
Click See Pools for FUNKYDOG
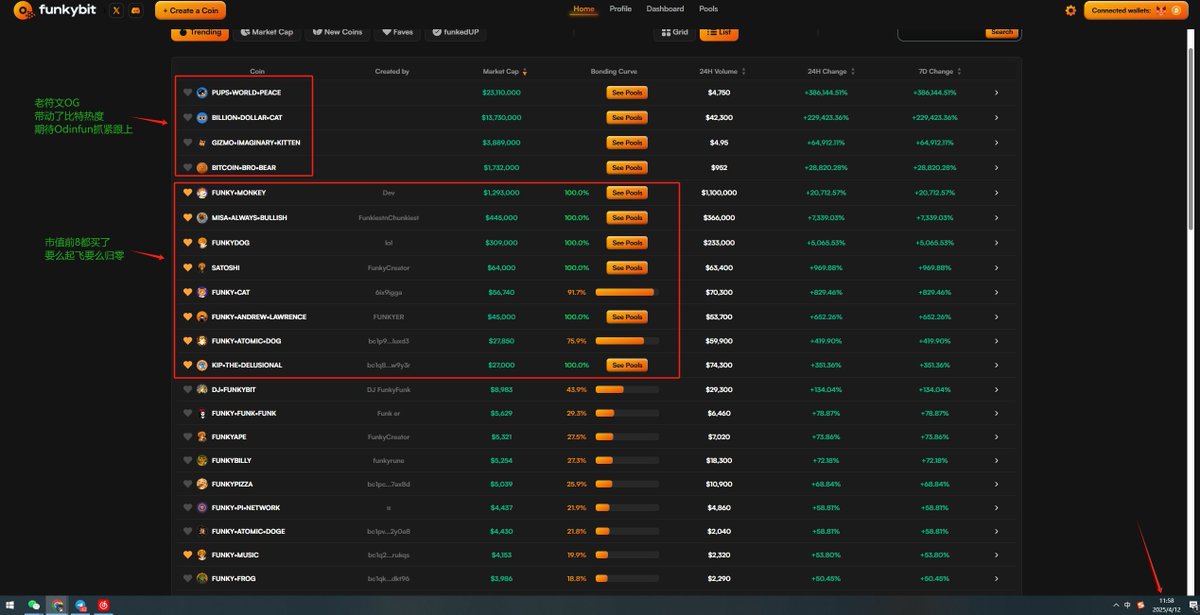627,242
